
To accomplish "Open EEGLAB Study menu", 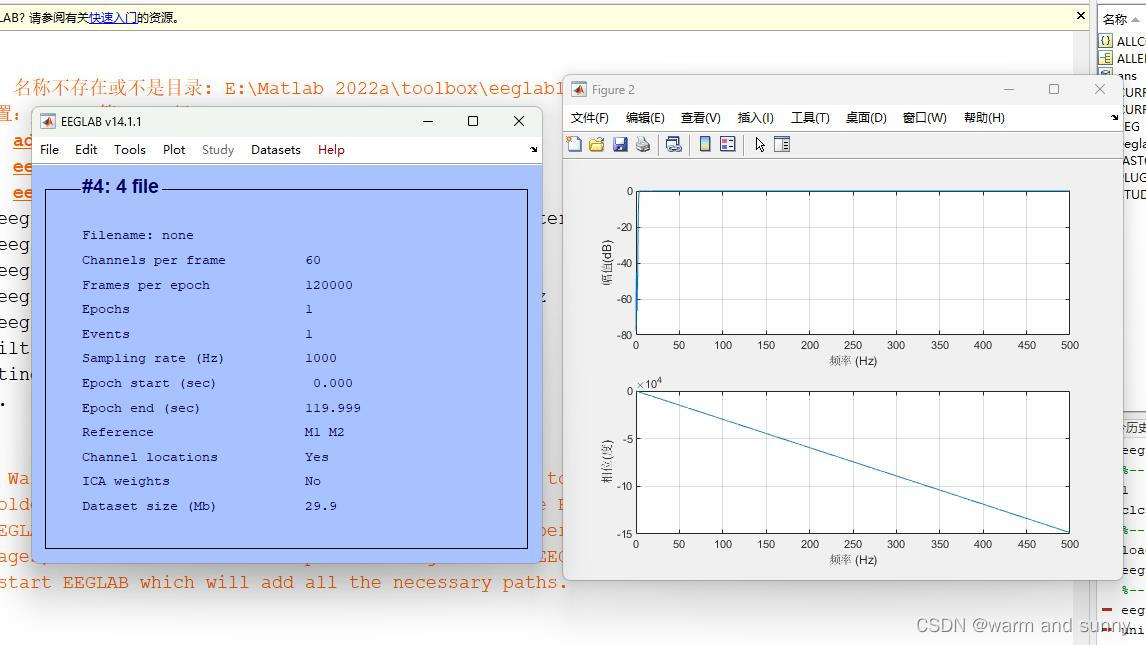I will (218, 150).
